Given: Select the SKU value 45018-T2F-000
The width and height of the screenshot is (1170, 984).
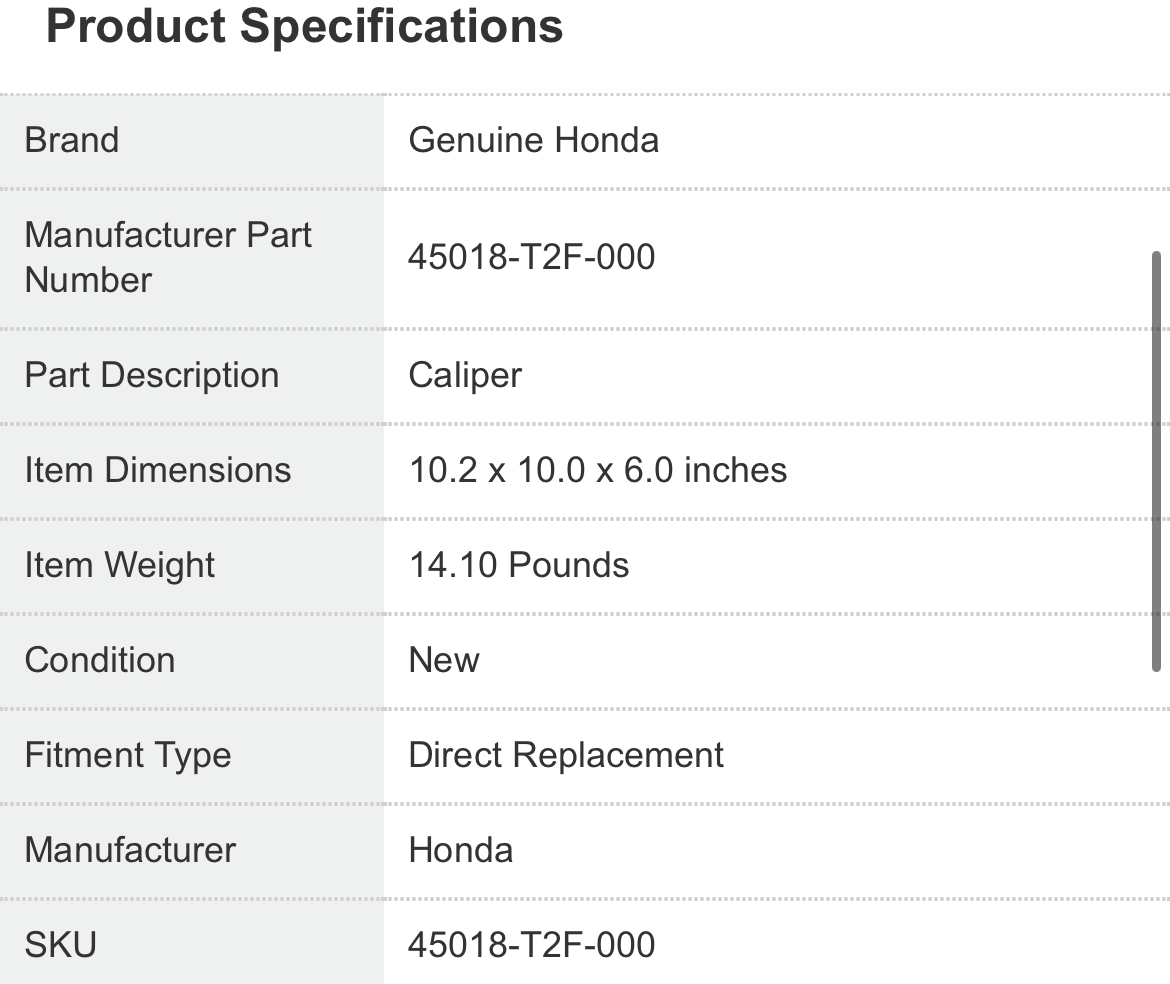Looking at the screenshot, I should click(531, 945).
